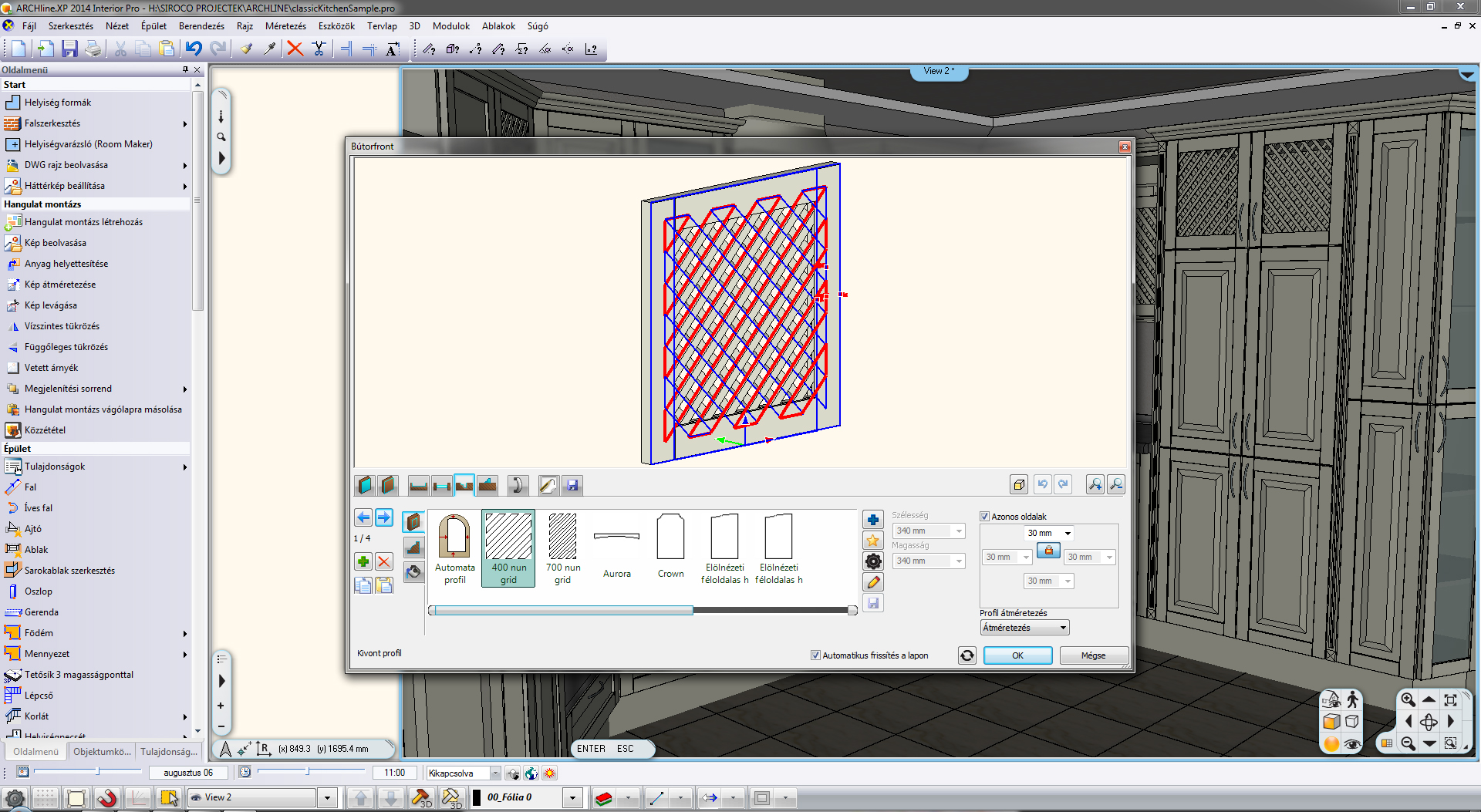Uncheck the Azonos oldalak checkbox

point(984,517)
